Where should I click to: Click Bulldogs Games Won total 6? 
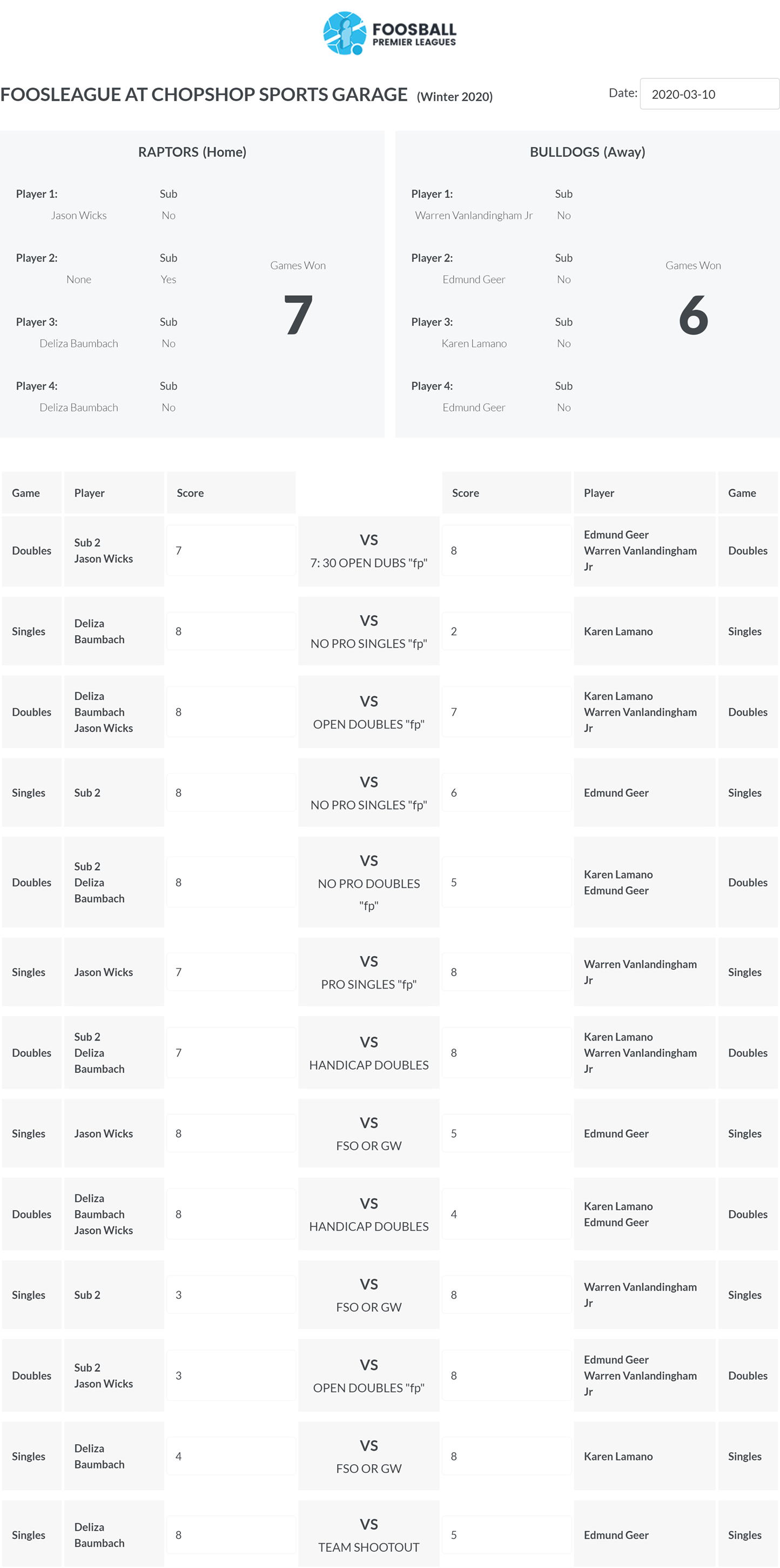[694, 314]
